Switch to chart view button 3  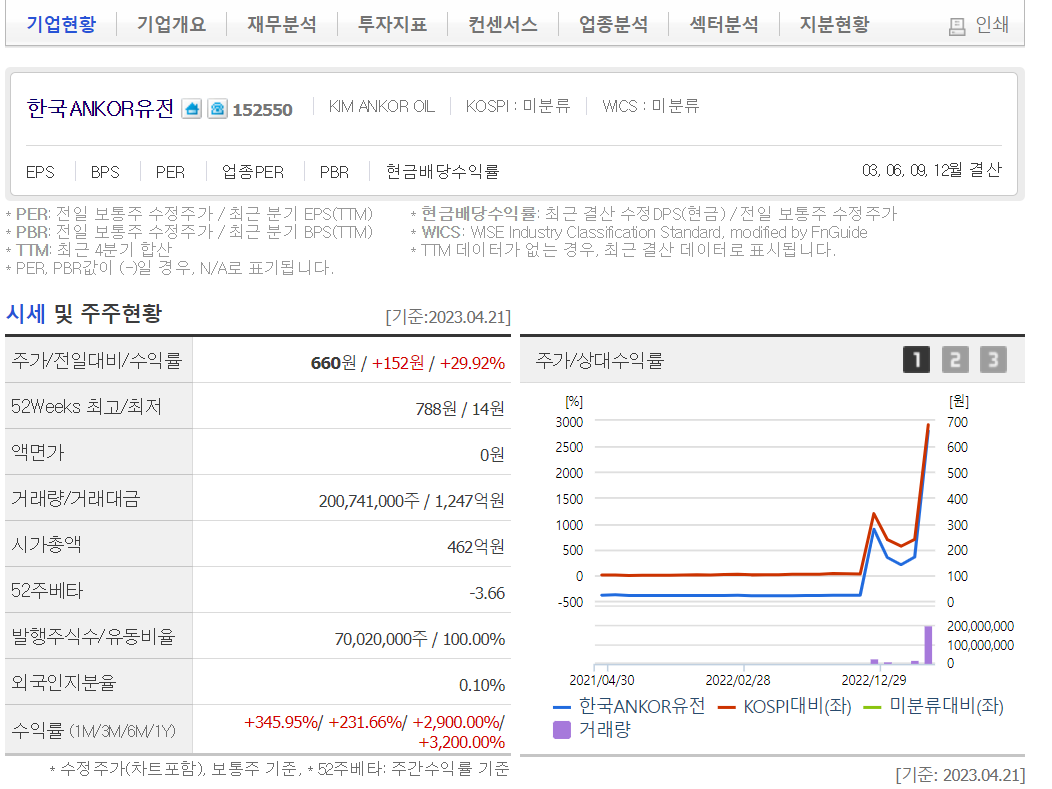993,360
